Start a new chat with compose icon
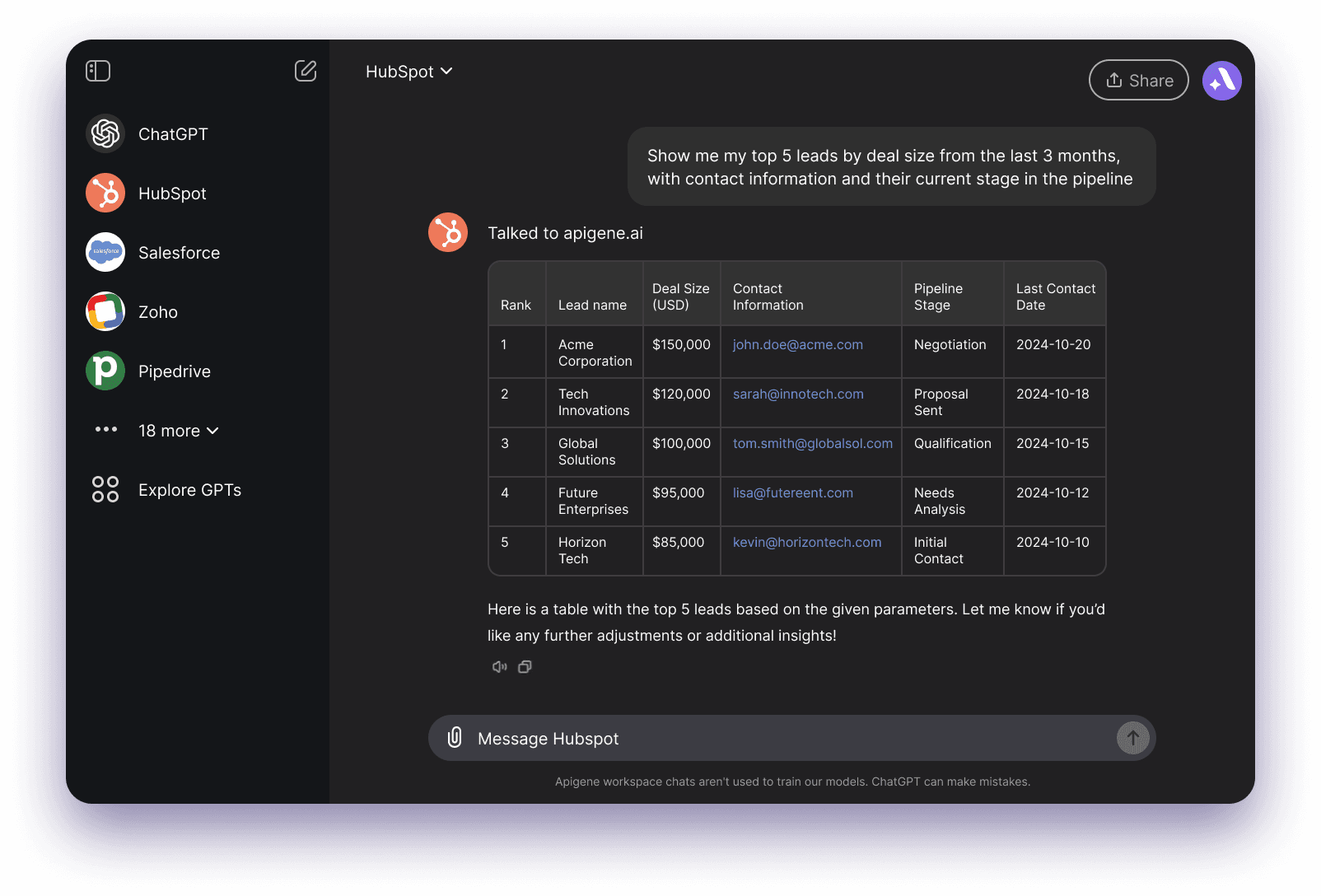The width and height of the screenshot is (1321, 896). [x=306, y=71]
